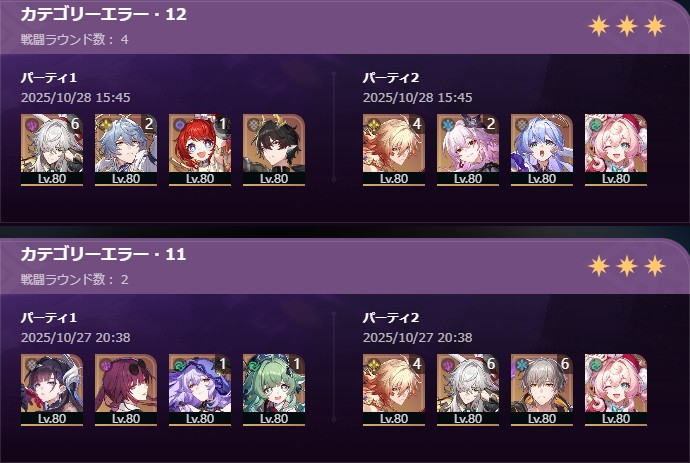Click the カテゴリーエラー・12 stage header
Screen dimensions: 690x463
tap(103, 14)
